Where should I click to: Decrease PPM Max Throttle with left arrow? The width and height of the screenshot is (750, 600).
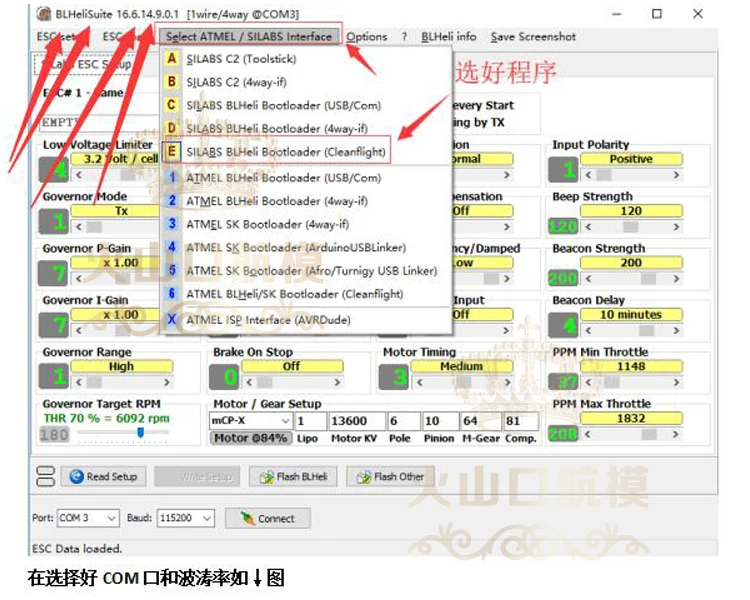point(588,434)
